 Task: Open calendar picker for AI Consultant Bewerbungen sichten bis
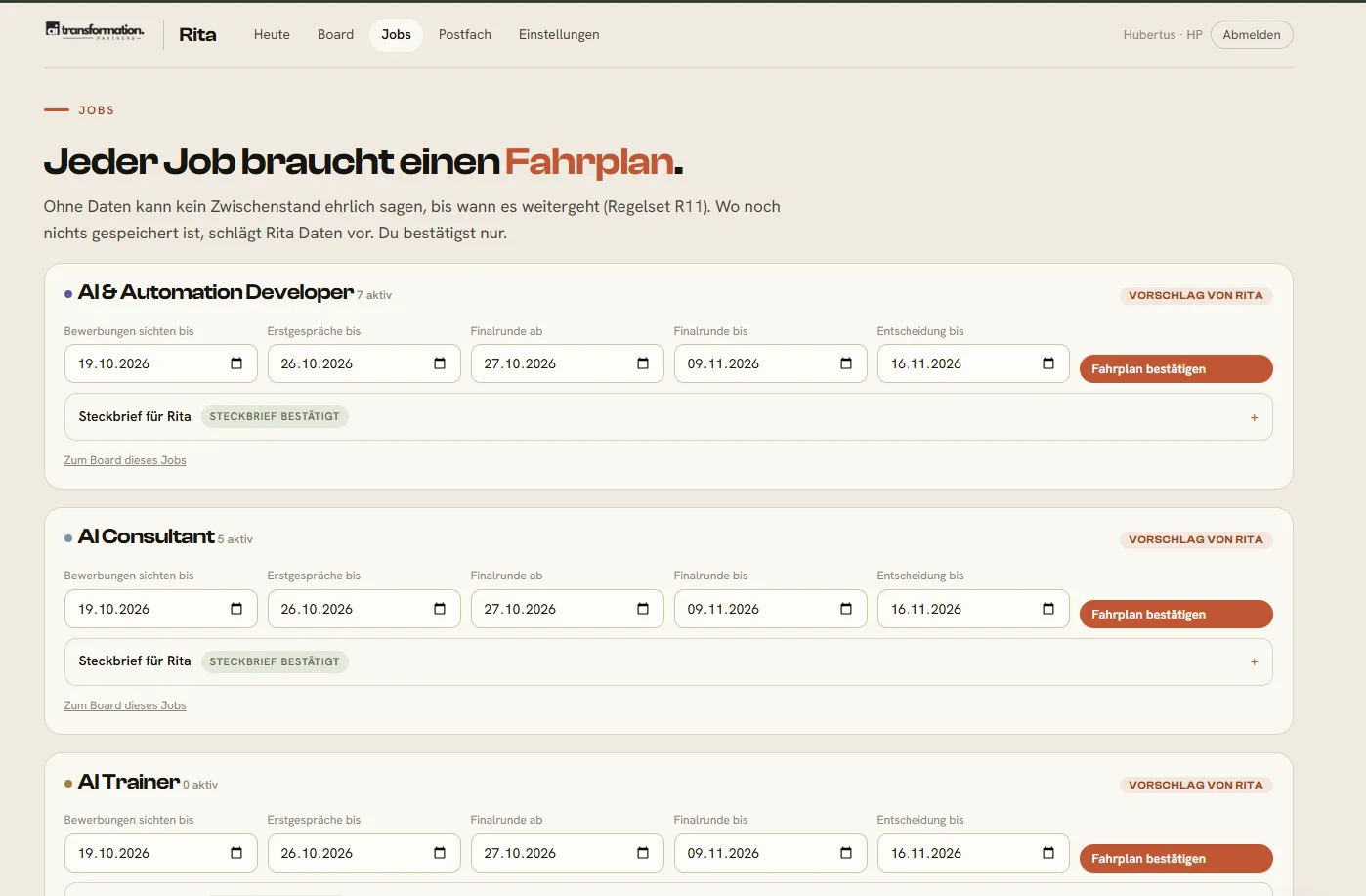coord(236,609)
